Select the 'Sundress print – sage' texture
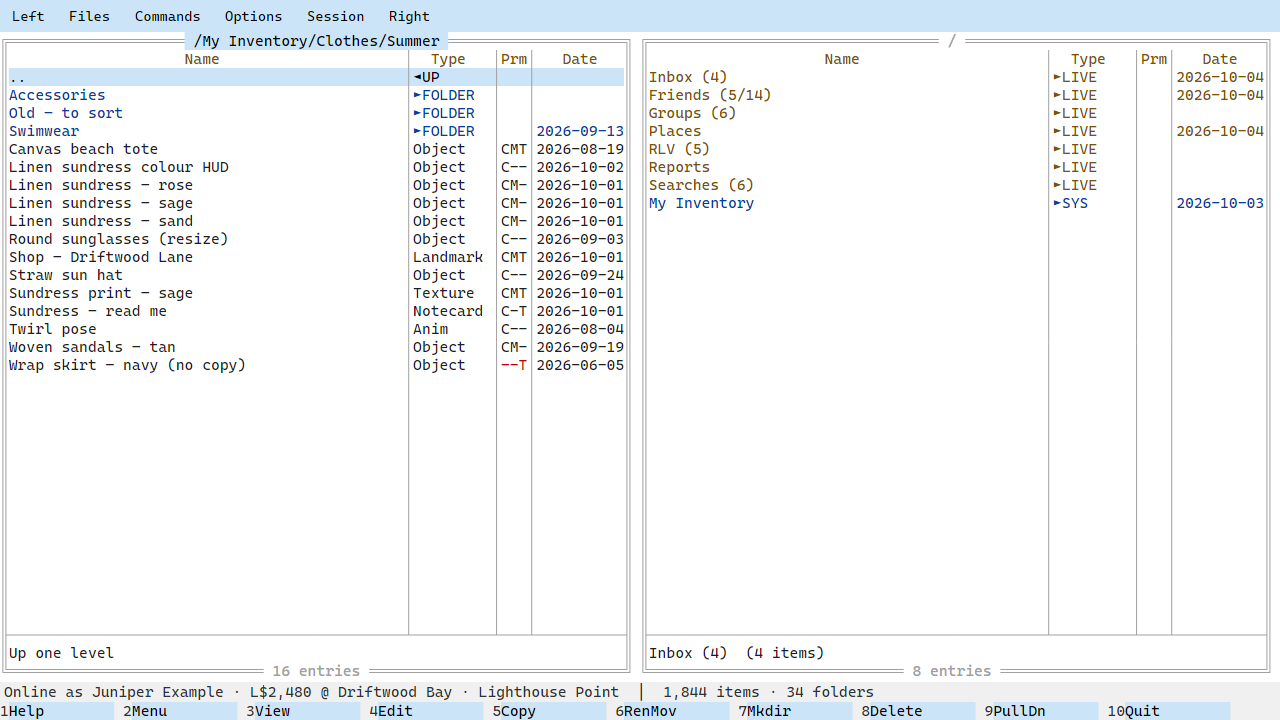The width and height of the screenshot is (1280, 720). (316, 293)
